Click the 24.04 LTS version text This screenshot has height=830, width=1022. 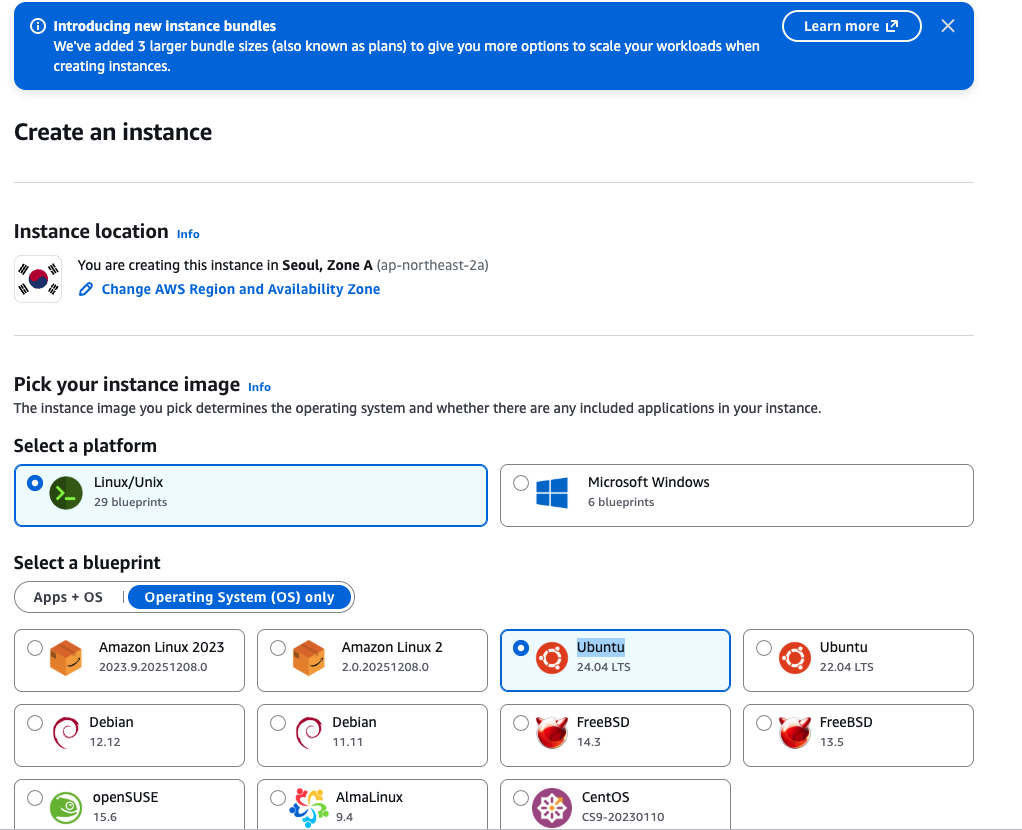pyautogui.click(x=604, y=667)
